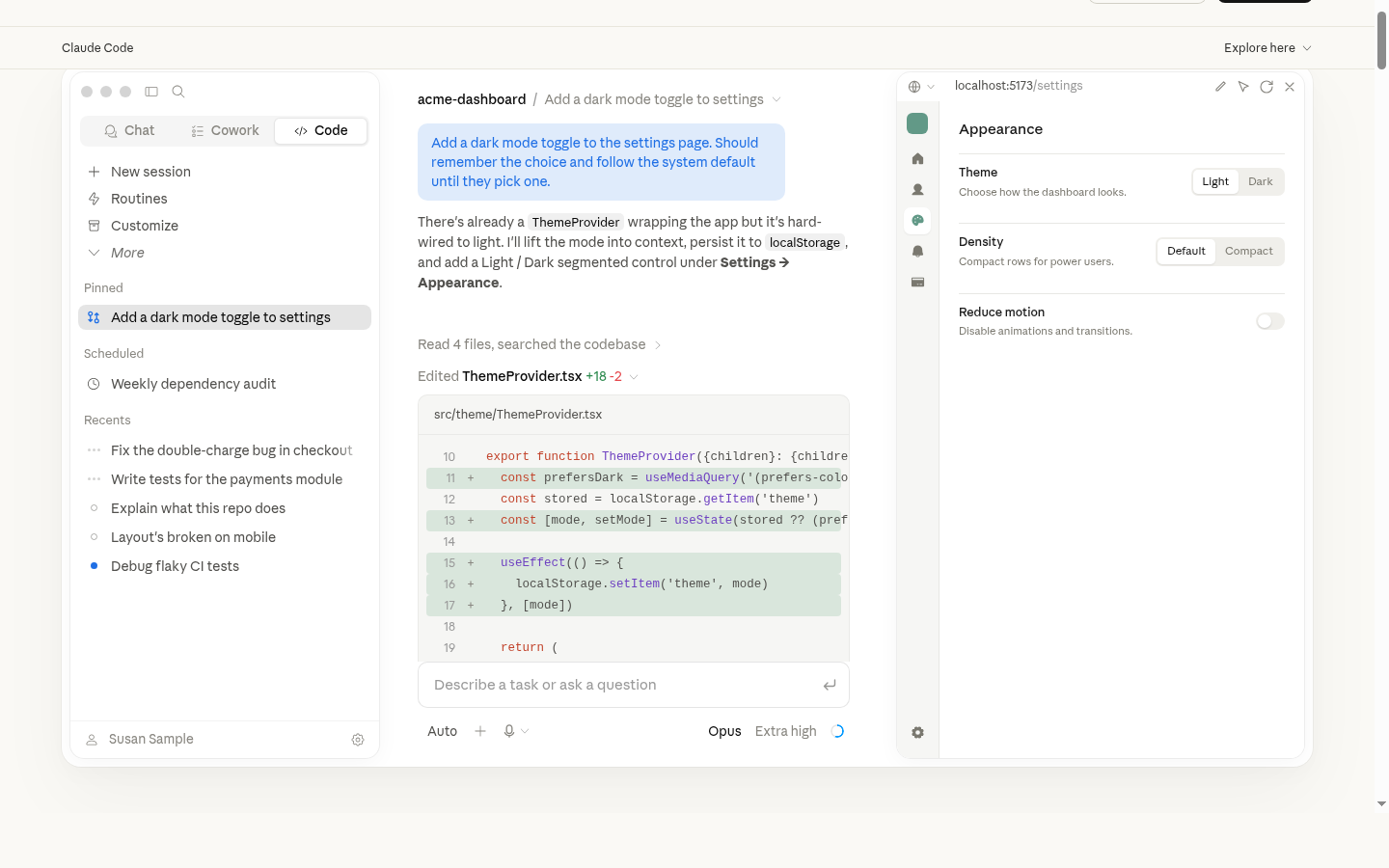
Task: Click the sidebar search magnifier icon
Action: point(178,92)
